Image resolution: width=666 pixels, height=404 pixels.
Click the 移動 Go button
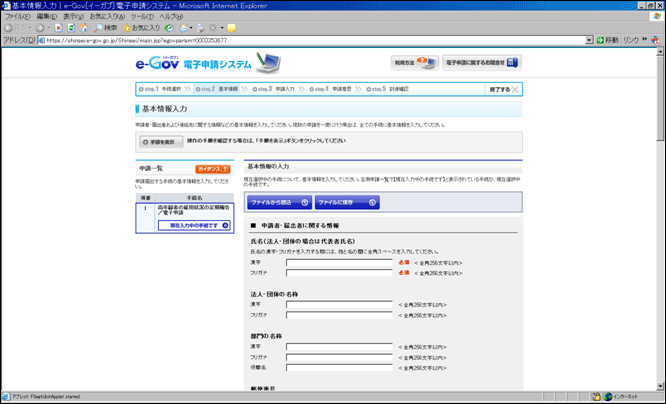tap(606, 41)
